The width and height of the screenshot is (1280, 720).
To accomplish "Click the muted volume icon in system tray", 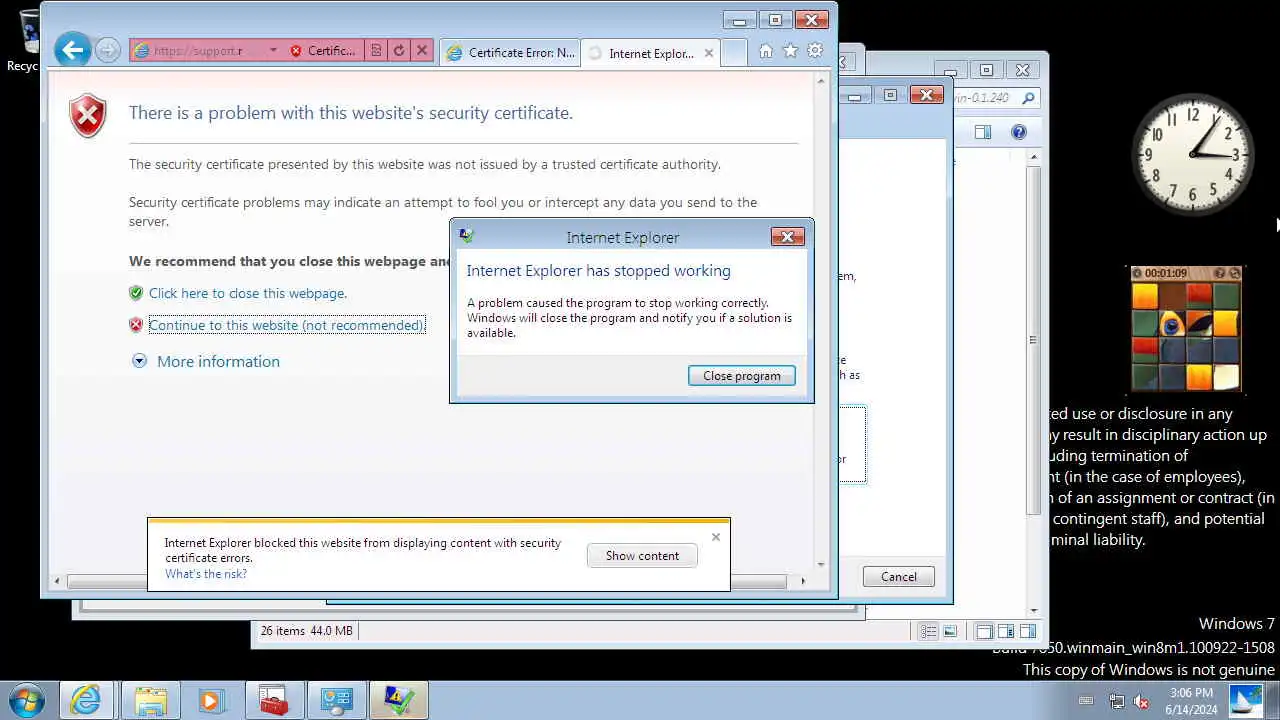I will [x=1141, y=701].
